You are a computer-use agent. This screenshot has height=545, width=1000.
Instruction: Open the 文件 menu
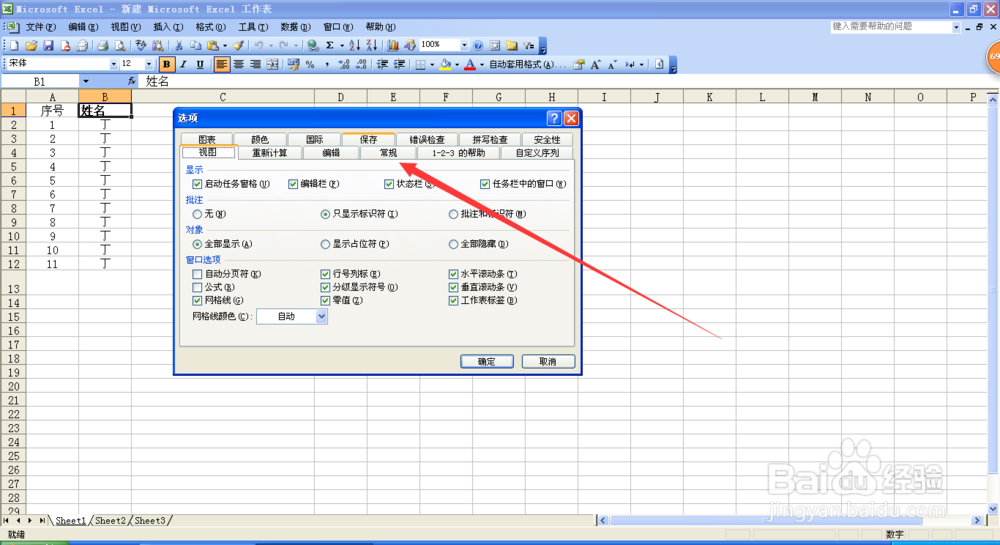41,27
